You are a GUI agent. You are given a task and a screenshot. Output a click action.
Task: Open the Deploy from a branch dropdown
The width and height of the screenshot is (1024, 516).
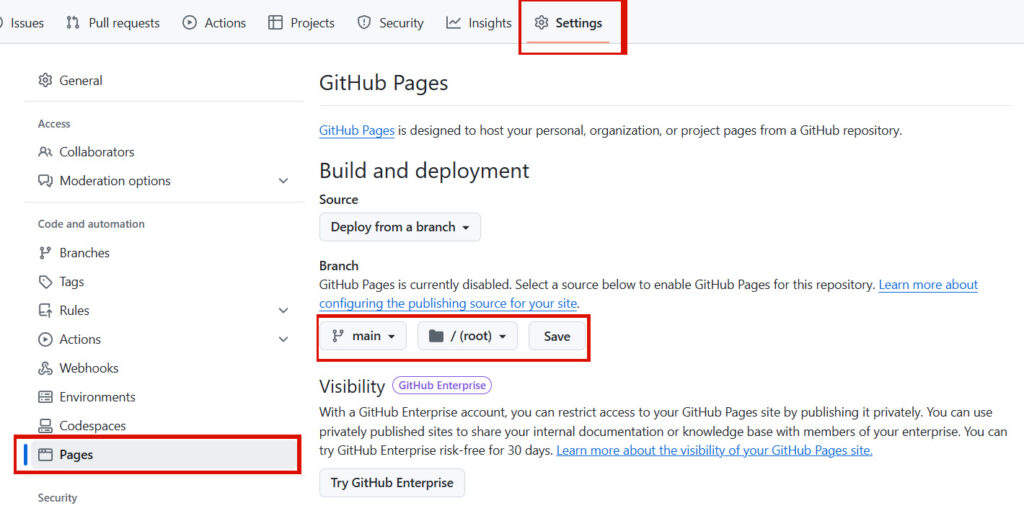[x=400, y=227]
